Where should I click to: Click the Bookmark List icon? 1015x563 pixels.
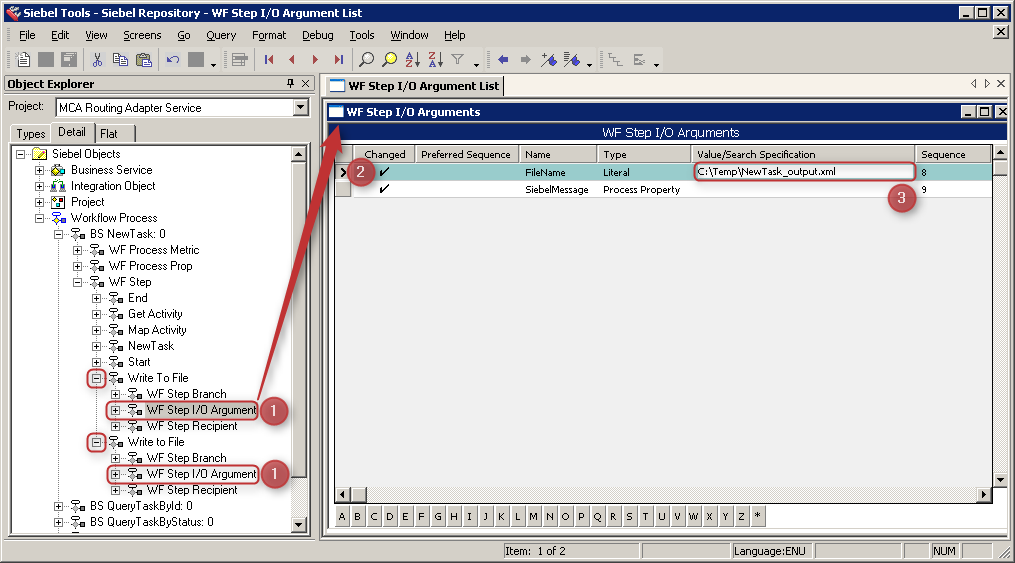point(572,60)
